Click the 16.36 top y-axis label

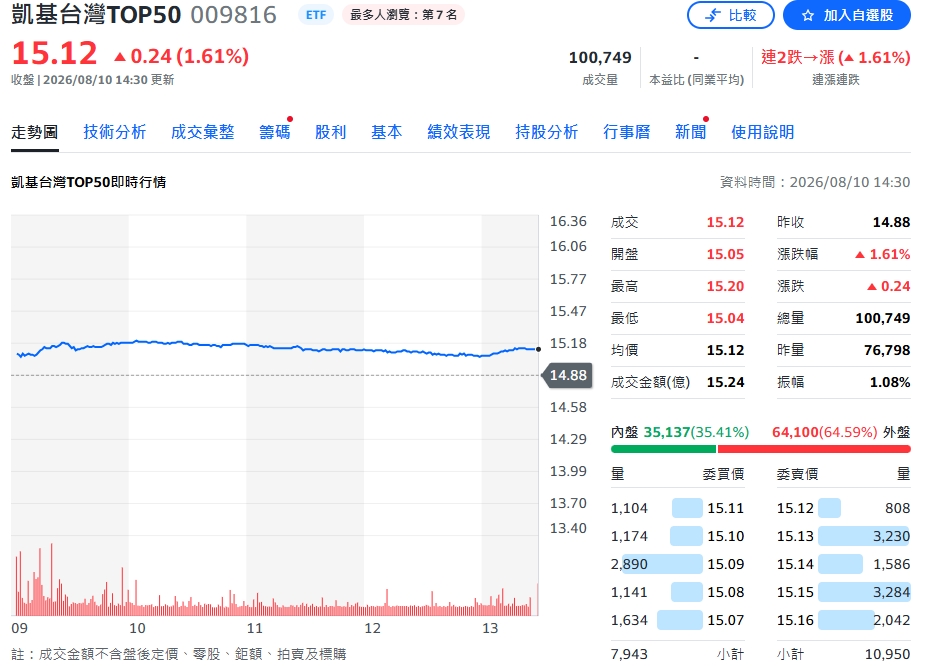(568, 222)
